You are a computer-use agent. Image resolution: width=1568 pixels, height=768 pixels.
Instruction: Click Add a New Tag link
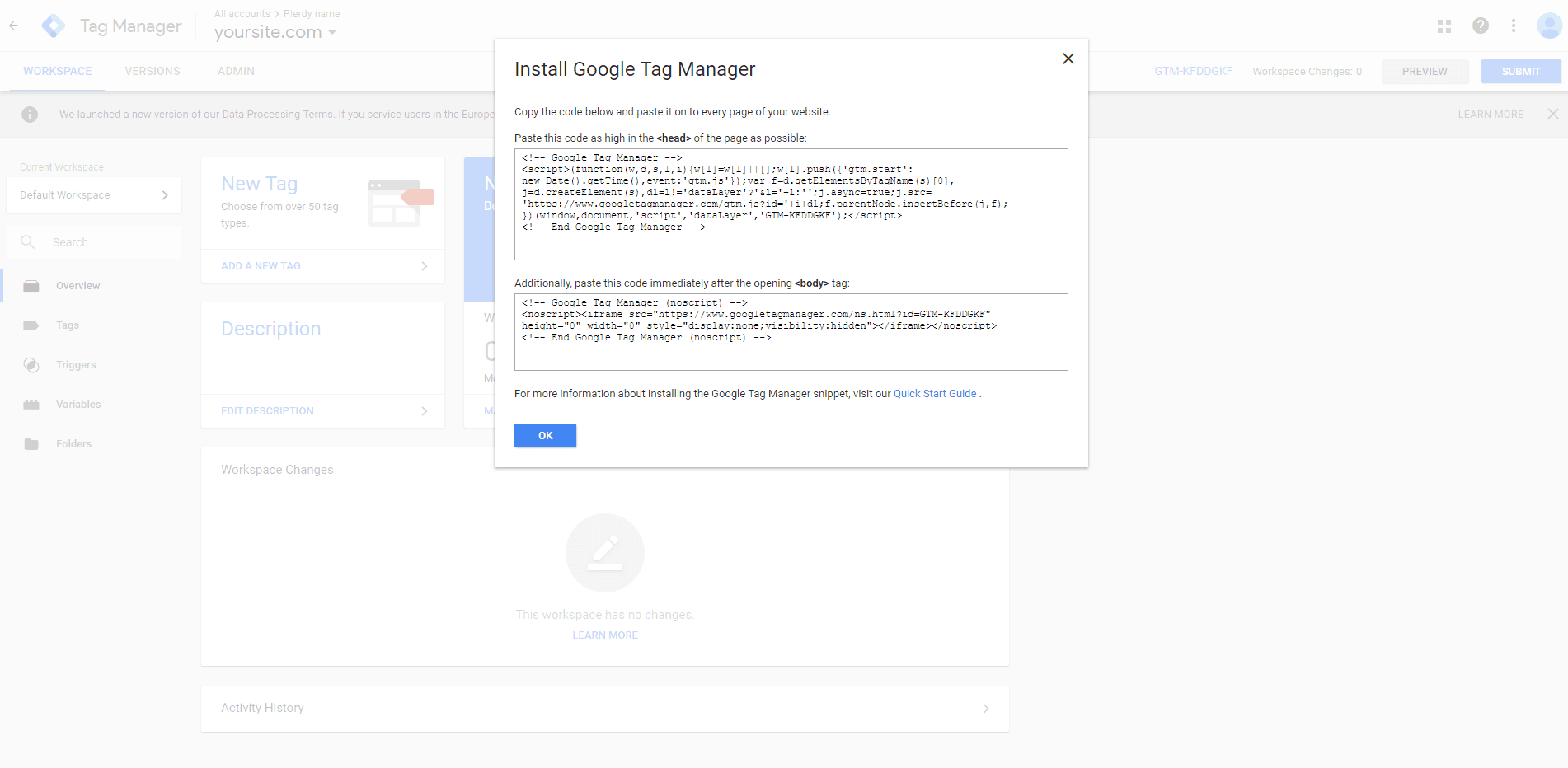261,266
